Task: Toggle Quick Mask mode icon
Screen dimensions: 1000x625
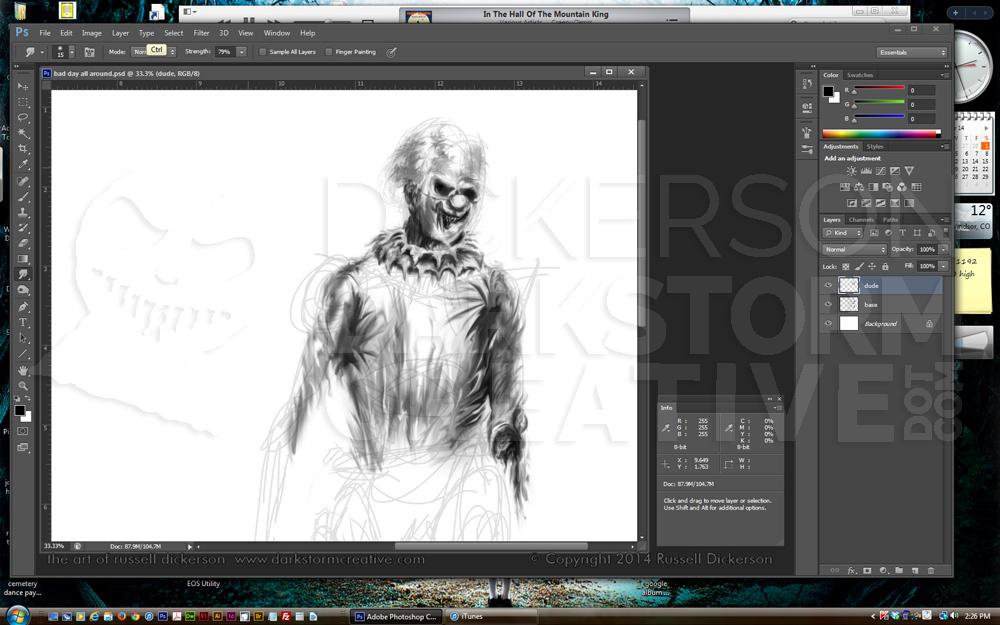Action: (x=23, y=431)
